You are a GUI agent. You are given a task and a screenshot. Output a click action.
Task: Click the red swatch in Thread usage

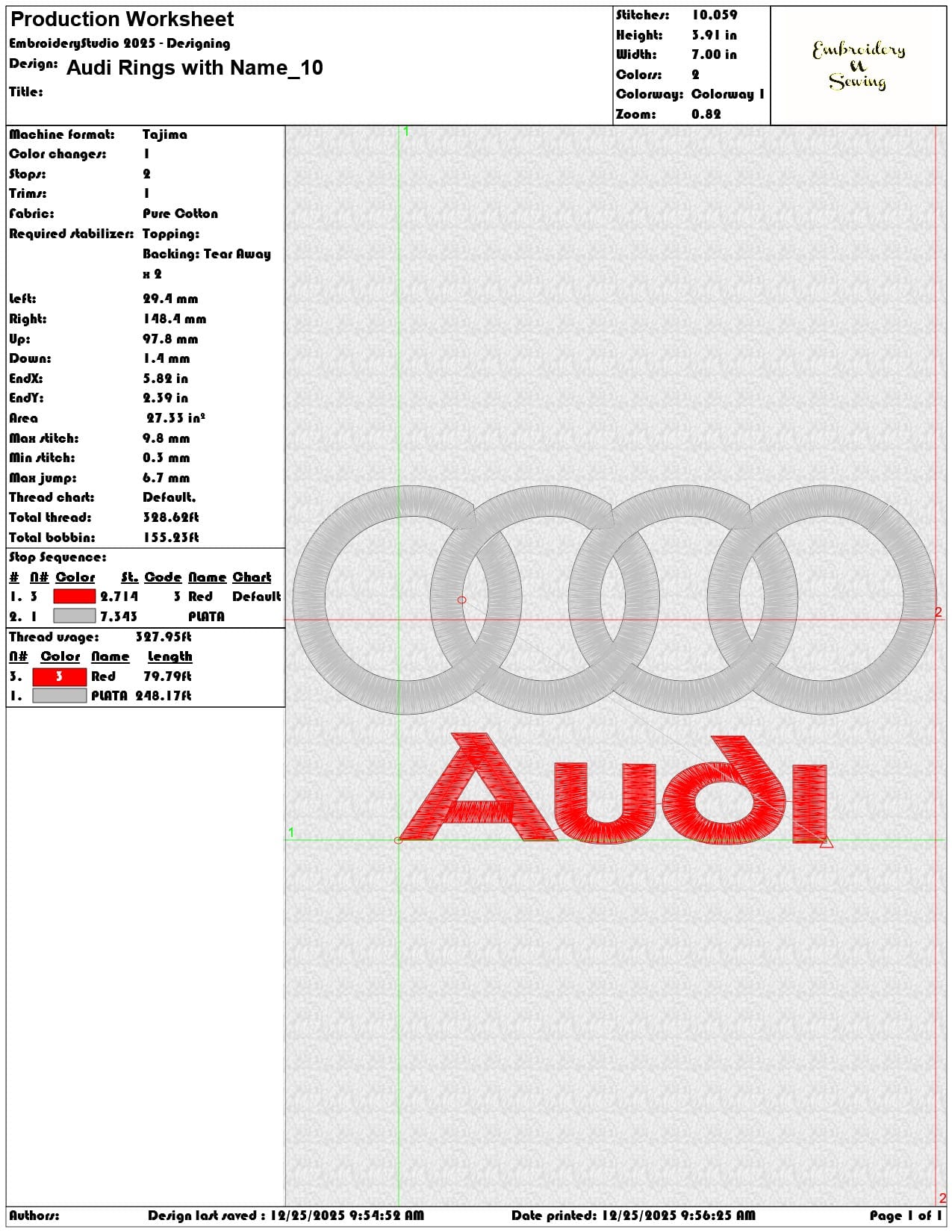point(60,676)
